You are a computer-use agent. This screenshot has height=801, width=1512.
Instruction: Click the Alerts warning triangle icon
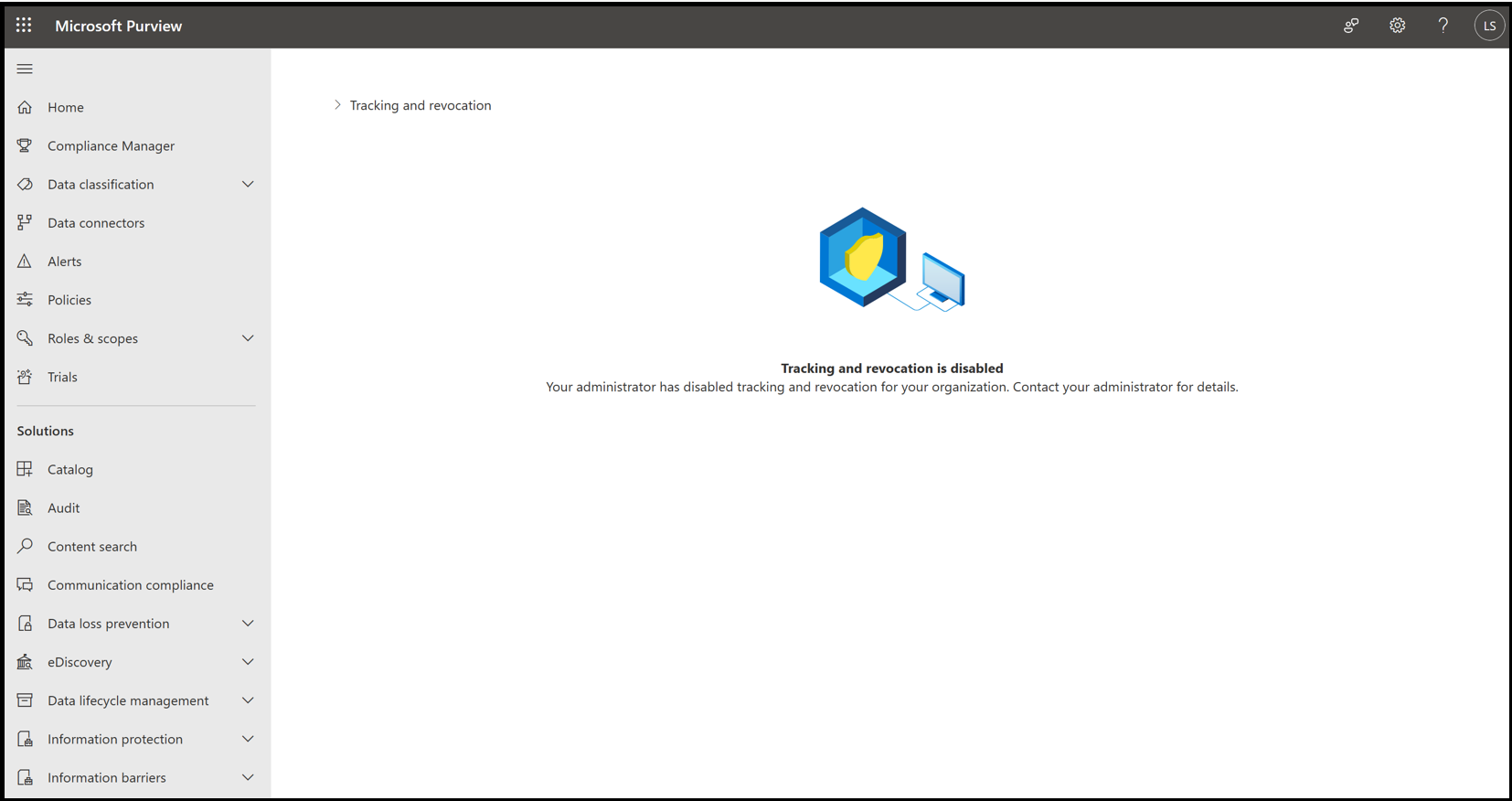click(25, 262)
